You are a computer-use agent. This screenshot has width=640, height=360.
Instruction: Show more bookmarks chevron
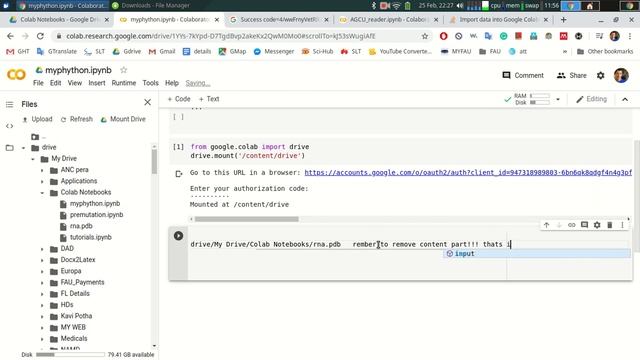pos(565,51)
